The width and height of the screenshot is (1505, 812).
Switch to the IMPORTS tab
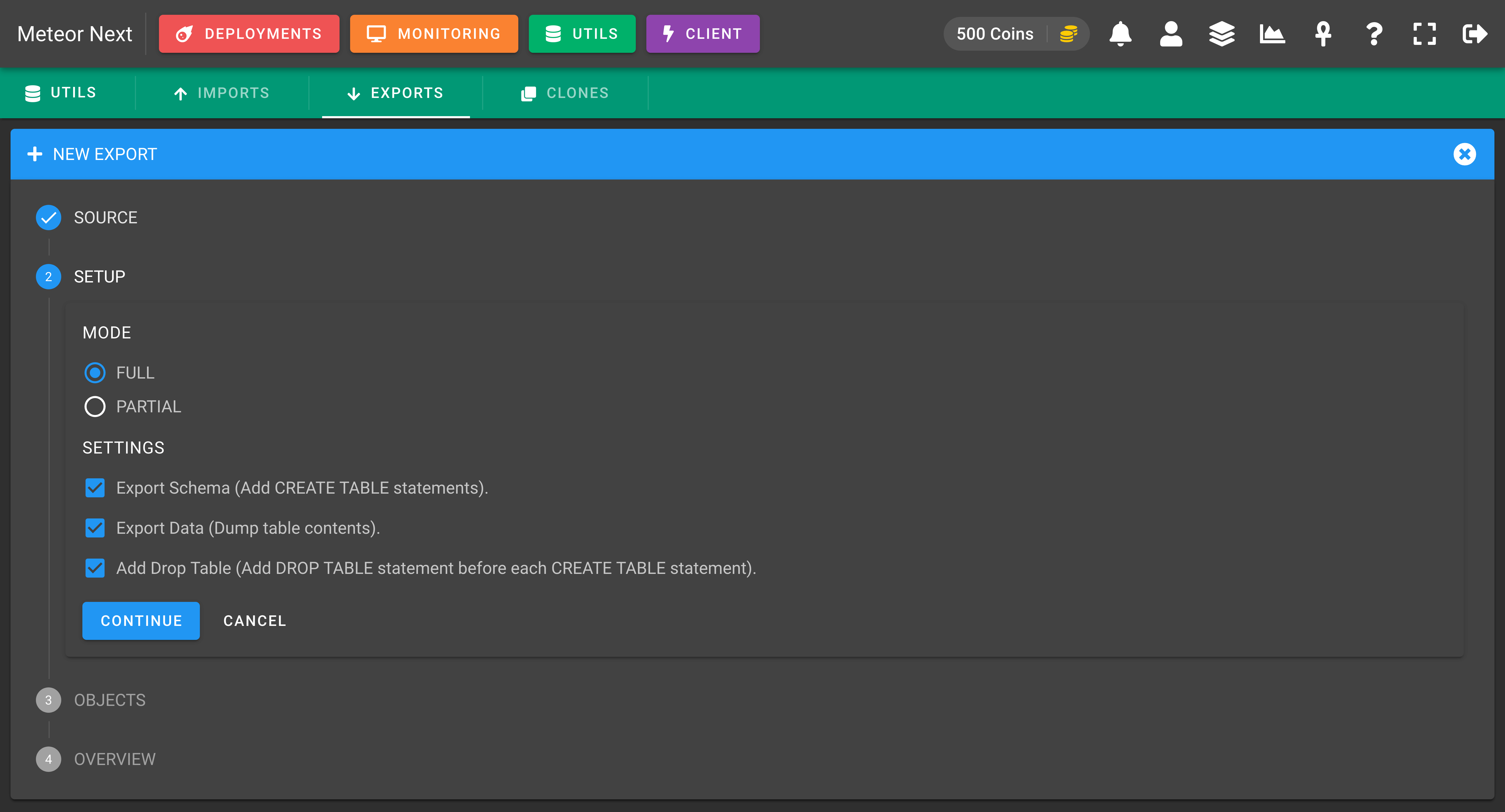pyautogui.click(x=222, y=93)
